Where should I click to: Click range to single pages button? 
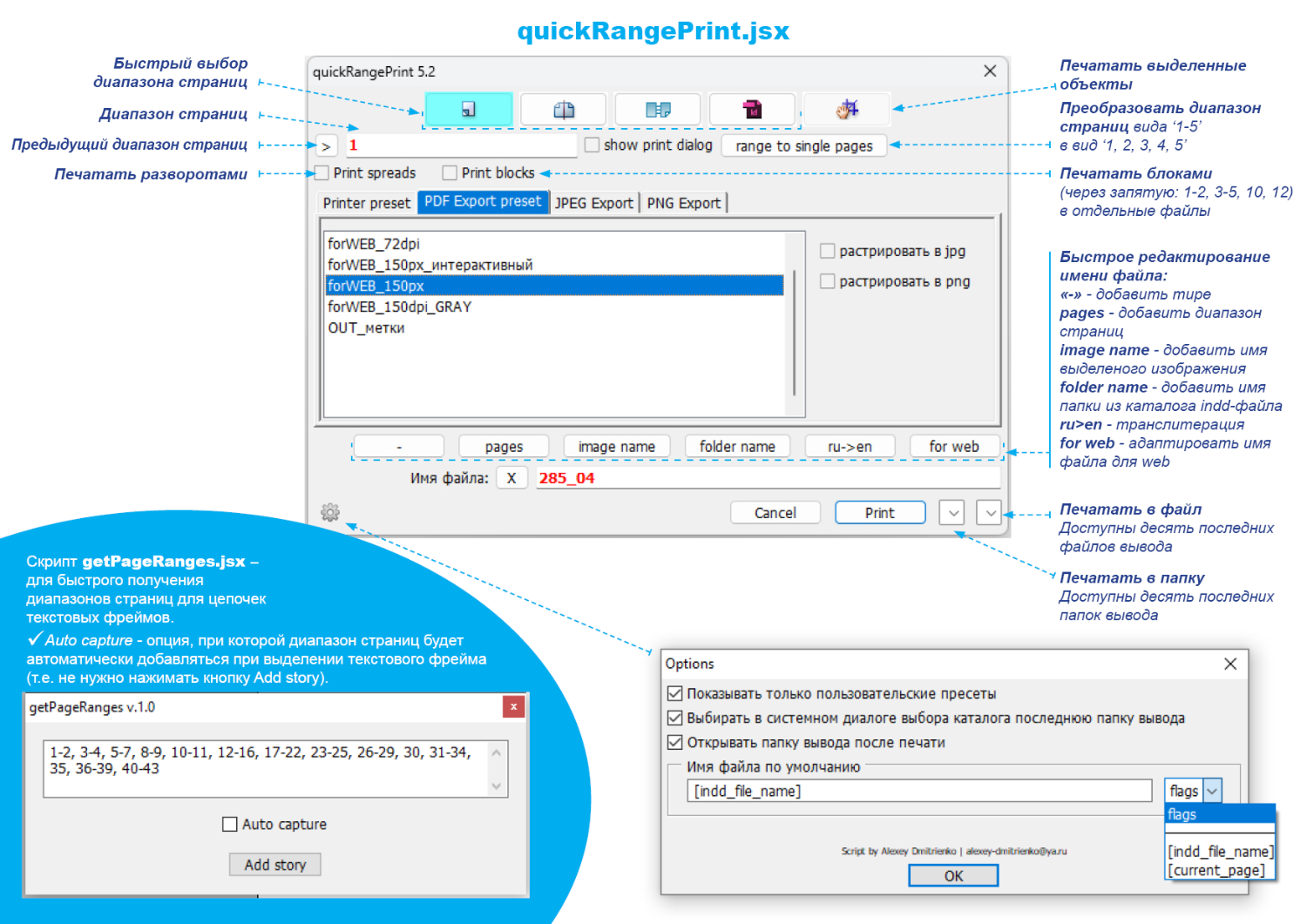(x=804, y=145)
